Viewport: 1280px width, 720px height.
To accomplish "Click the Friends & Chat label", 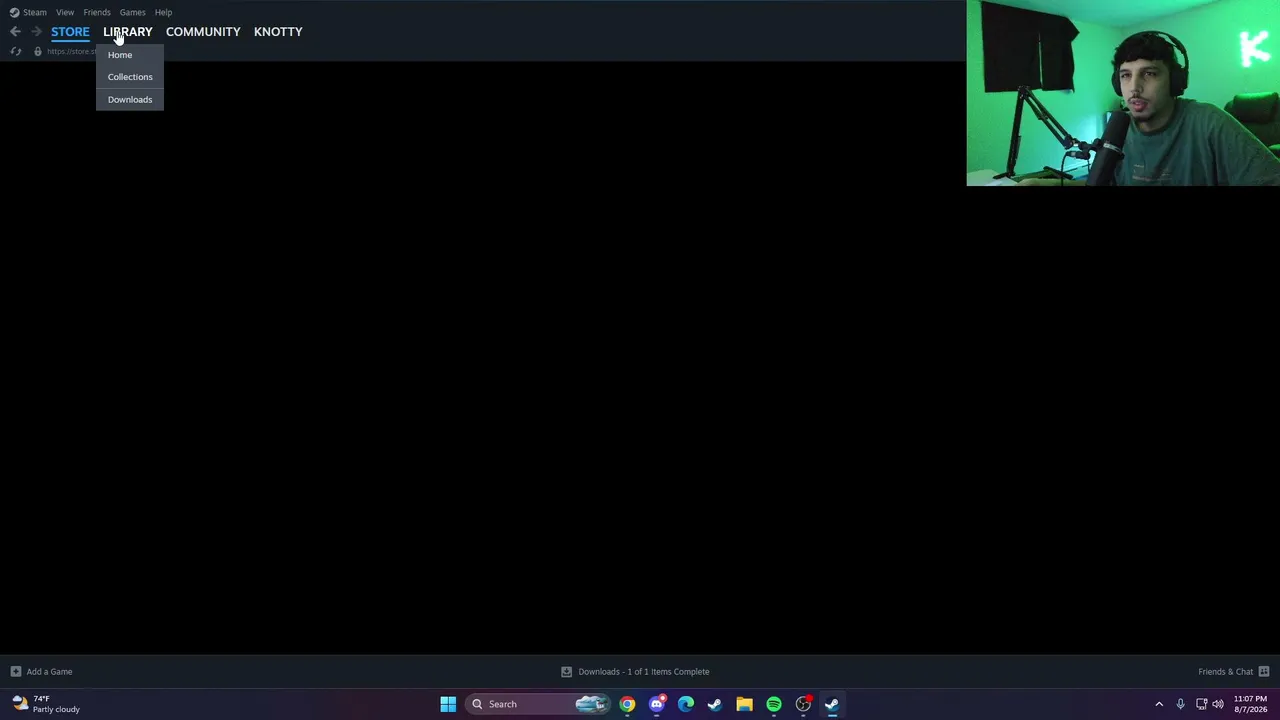I will pos(1226,672).
